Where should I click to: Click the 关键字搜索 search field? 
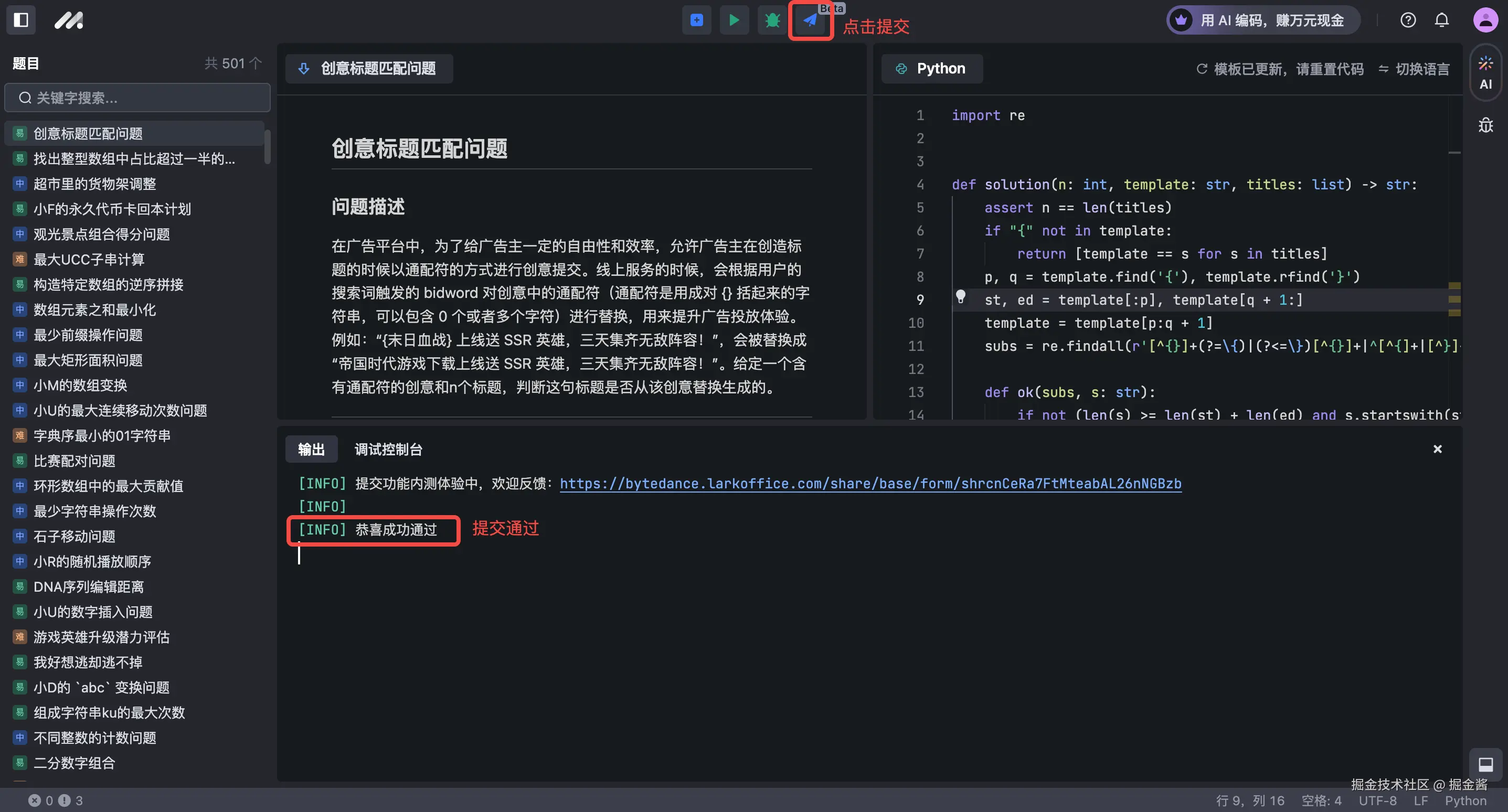(137, 98)
